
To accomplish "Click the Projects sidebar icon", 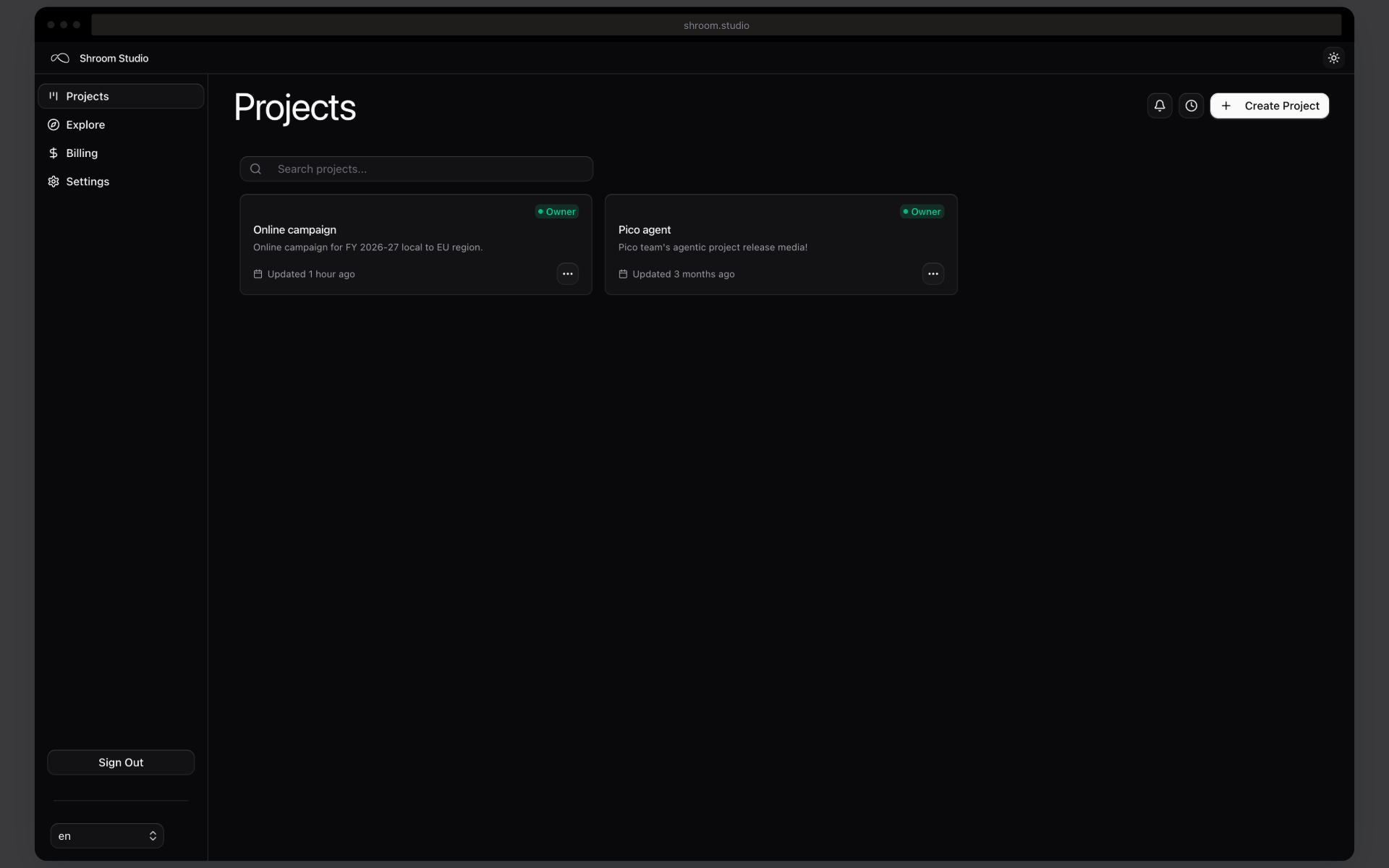I will pos(54,96).
